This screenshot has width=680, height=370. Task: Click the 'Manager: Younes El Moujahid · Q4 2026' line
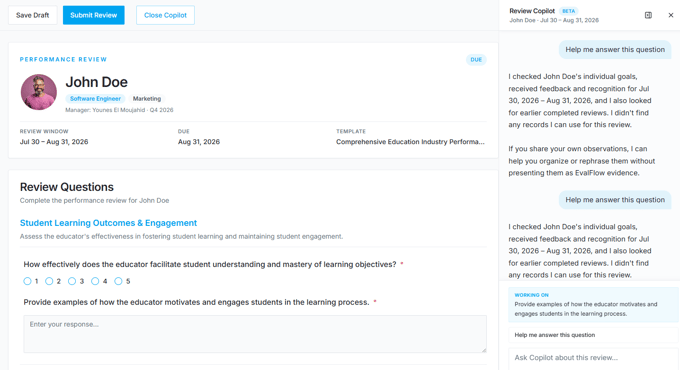click(x=119, y=110)
